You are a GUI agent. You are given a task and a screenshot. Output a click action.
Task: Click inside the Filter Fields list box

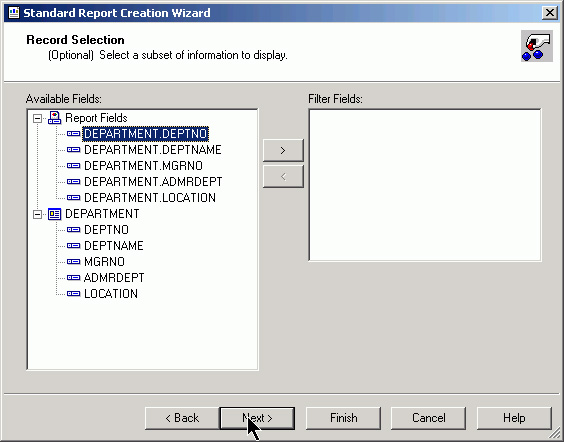425,185
